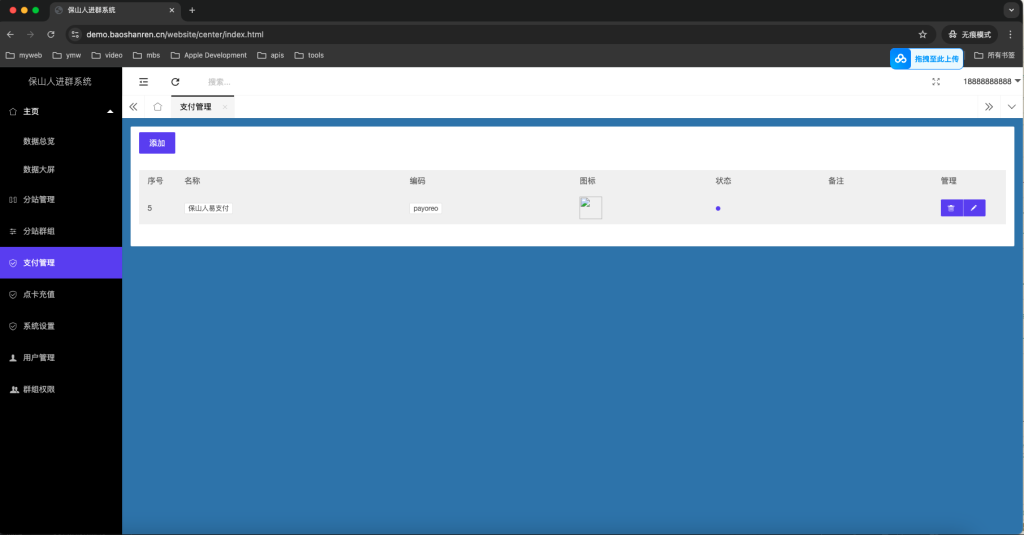Click the fullscreen icon in the header
This screenshot has height=535, width=1024.
[x=936, y=82]
